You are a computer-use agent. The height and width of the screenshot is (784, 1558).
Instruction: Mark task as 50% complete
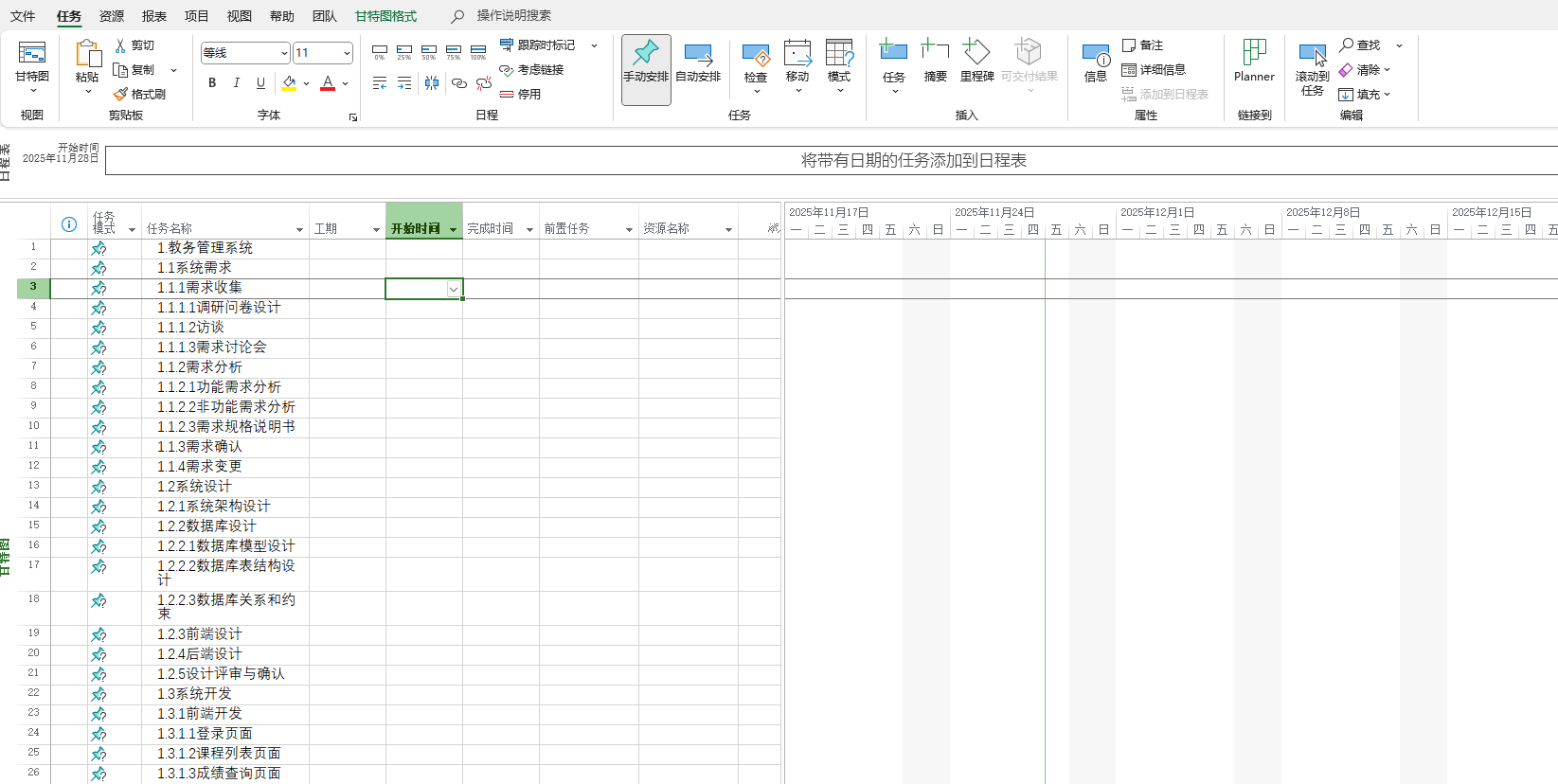click(x=429, y=51)
